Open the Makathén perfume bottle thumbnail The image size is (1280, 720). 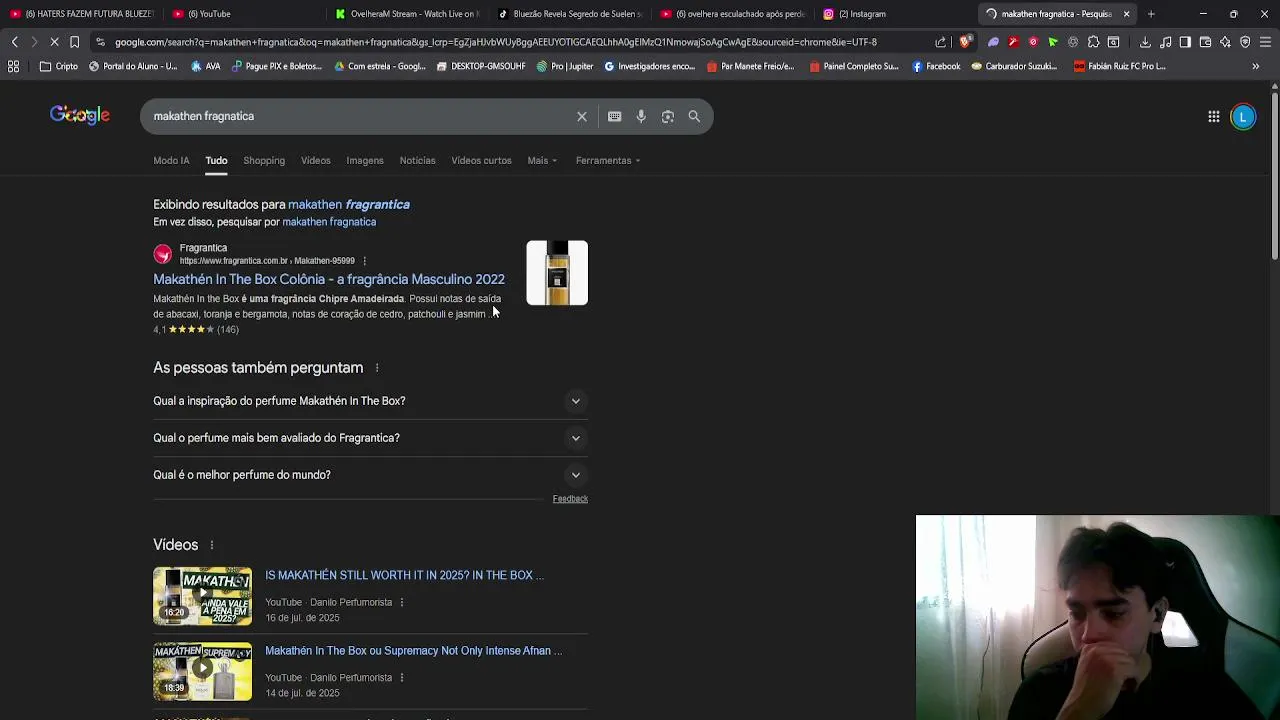[557, 273]
